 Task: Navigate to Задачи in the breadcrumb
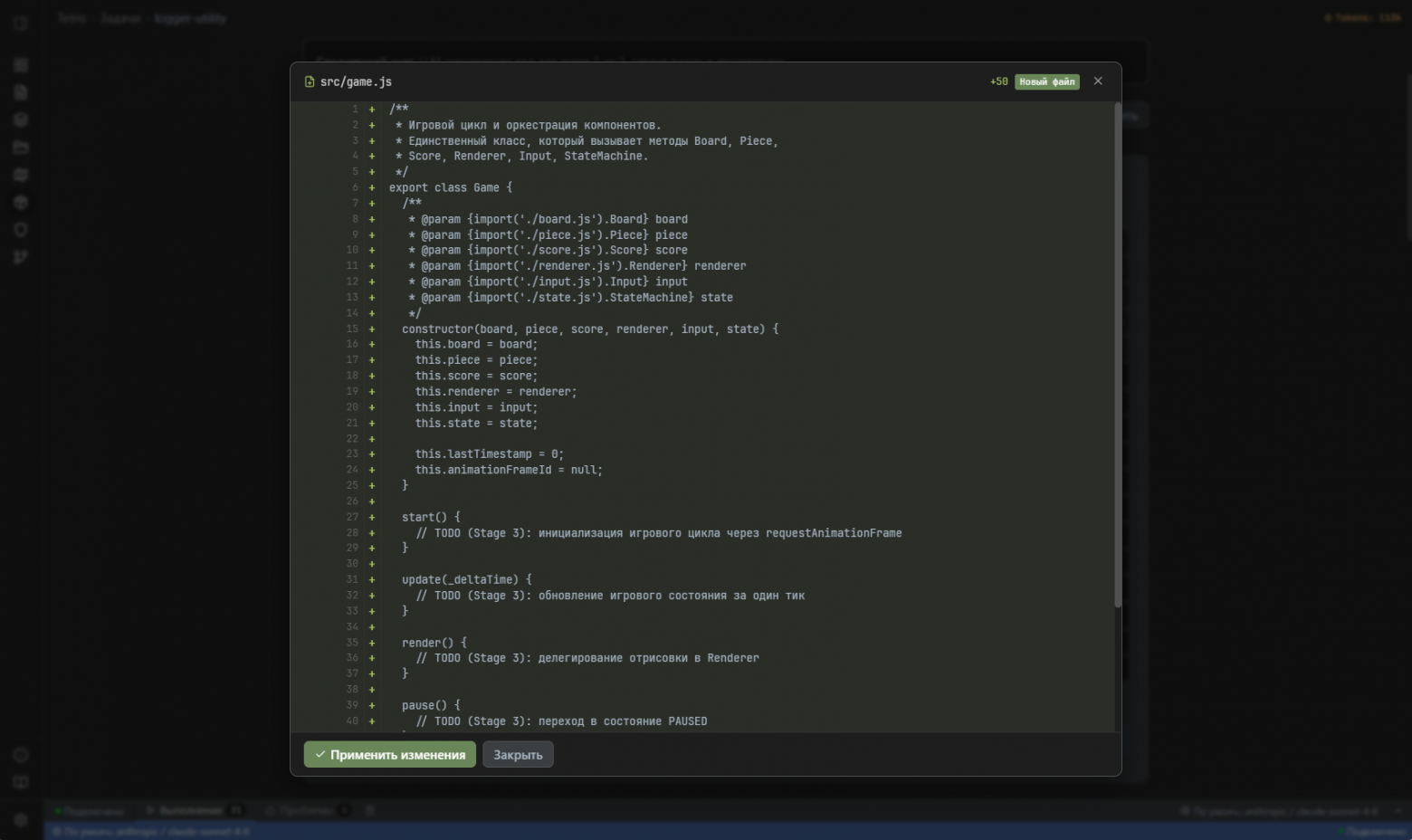pos(120,18)
